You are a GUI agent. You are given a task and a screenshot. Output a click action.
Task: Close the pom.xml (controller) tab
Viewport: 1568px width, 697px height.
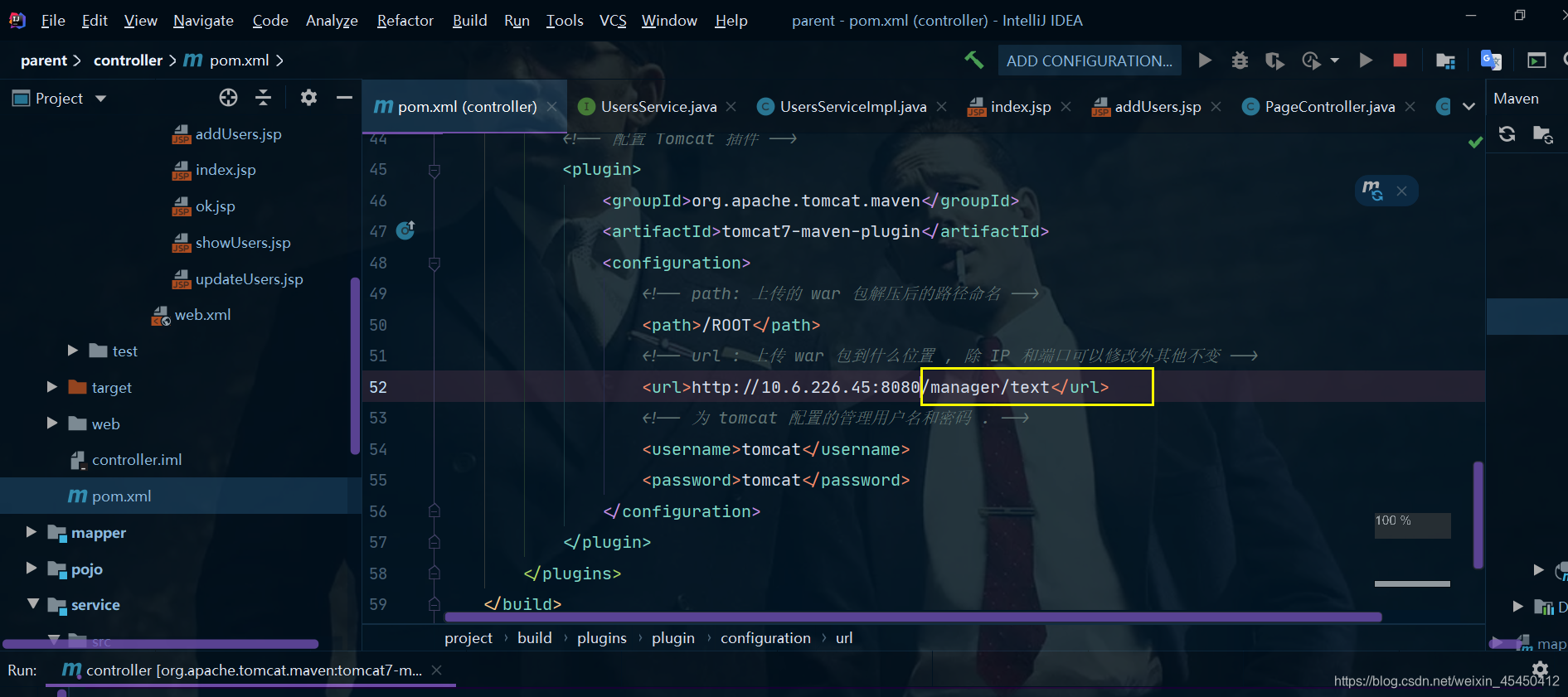tap(551, 106)
